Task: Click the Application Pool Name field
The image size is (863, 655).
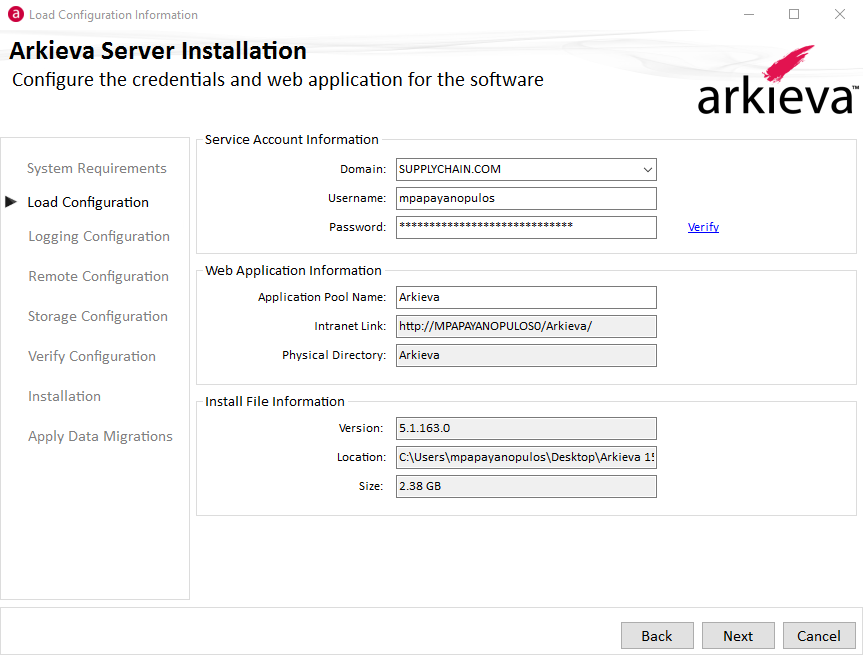Action: pyautogui.click(x=526, y=297)
